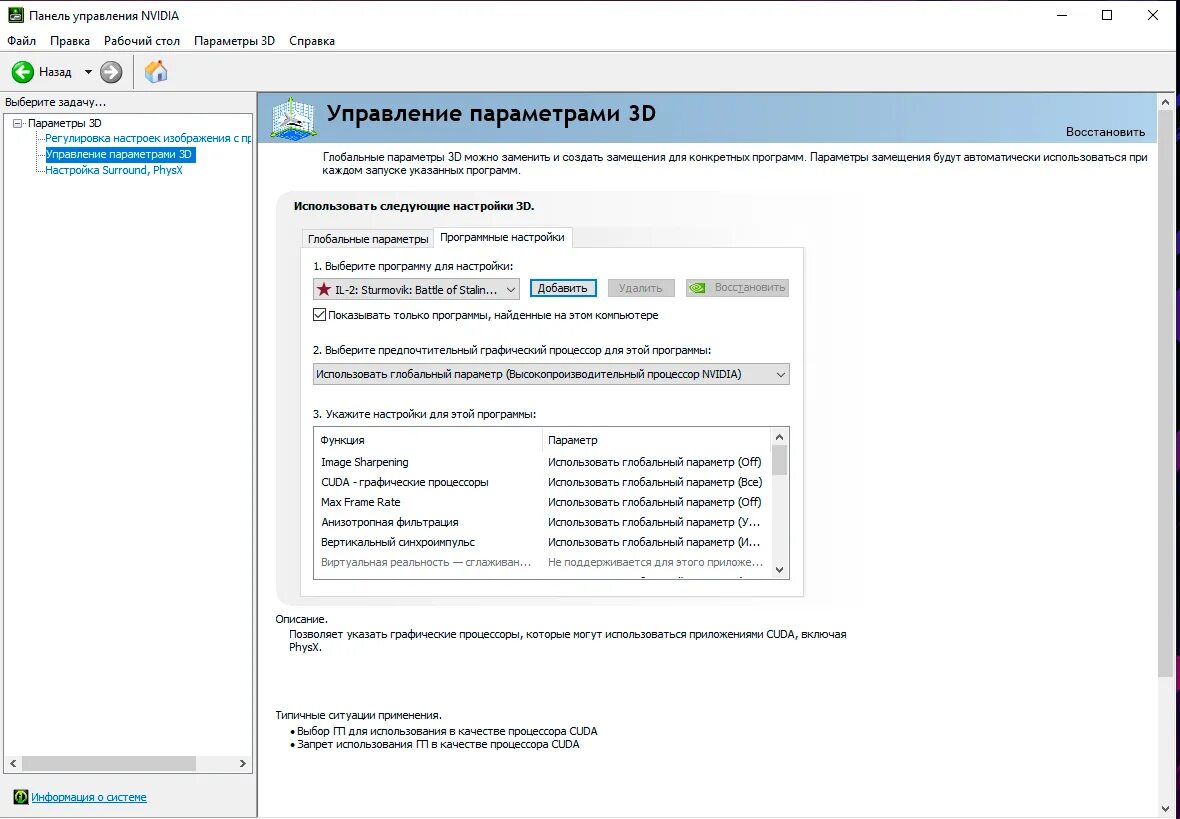Click the Удалить button
This screenshot has height=819, width=1180.
[640, 288]
